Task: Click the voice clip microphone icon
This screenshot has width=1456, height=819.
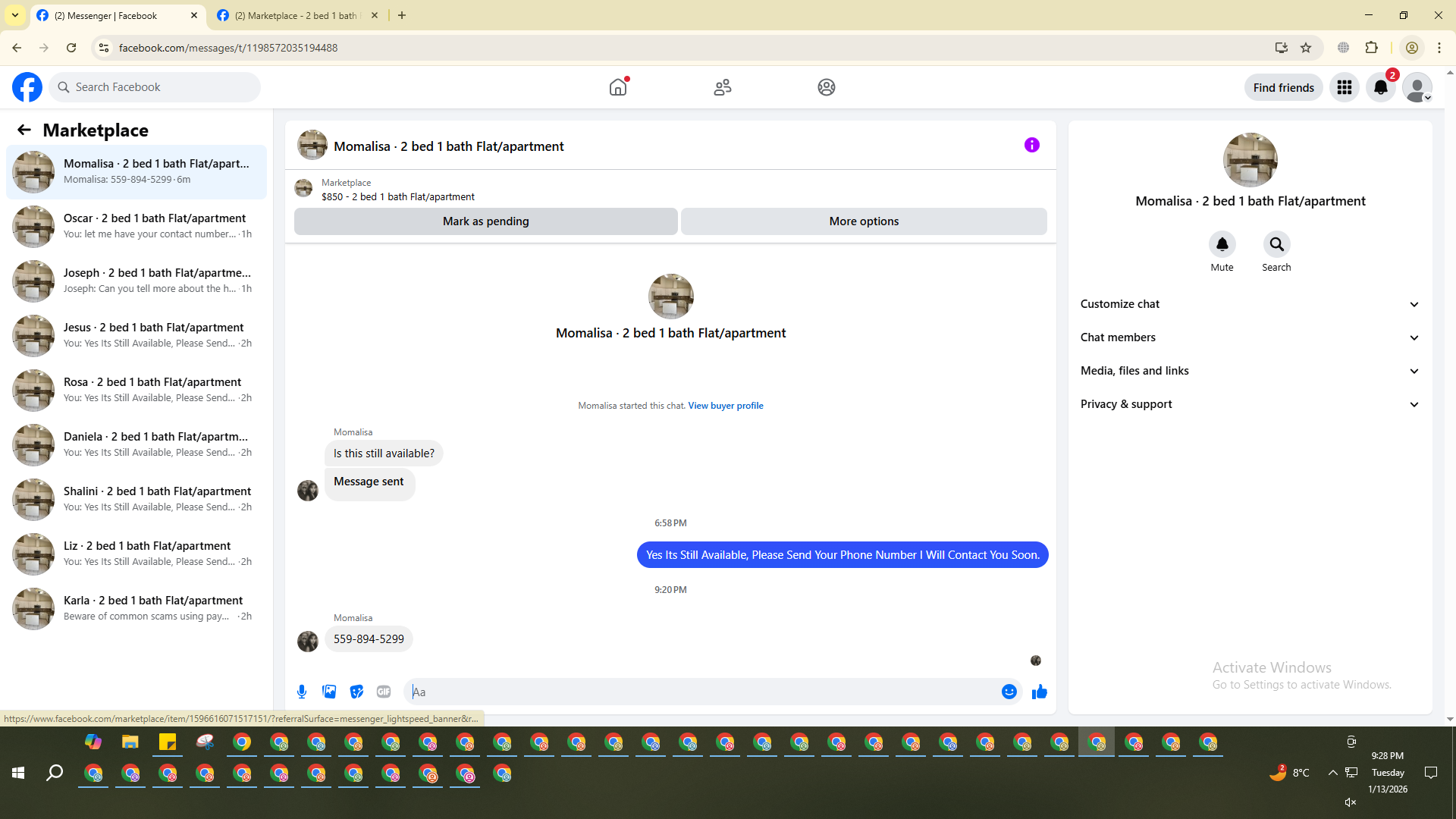Action: [302, 692]
